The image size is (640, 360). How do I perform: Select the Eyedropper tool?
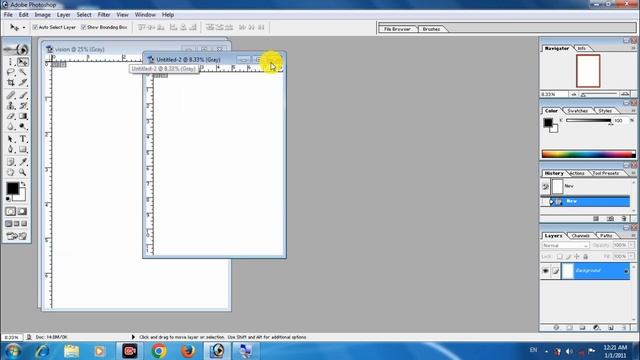[23, 162]
